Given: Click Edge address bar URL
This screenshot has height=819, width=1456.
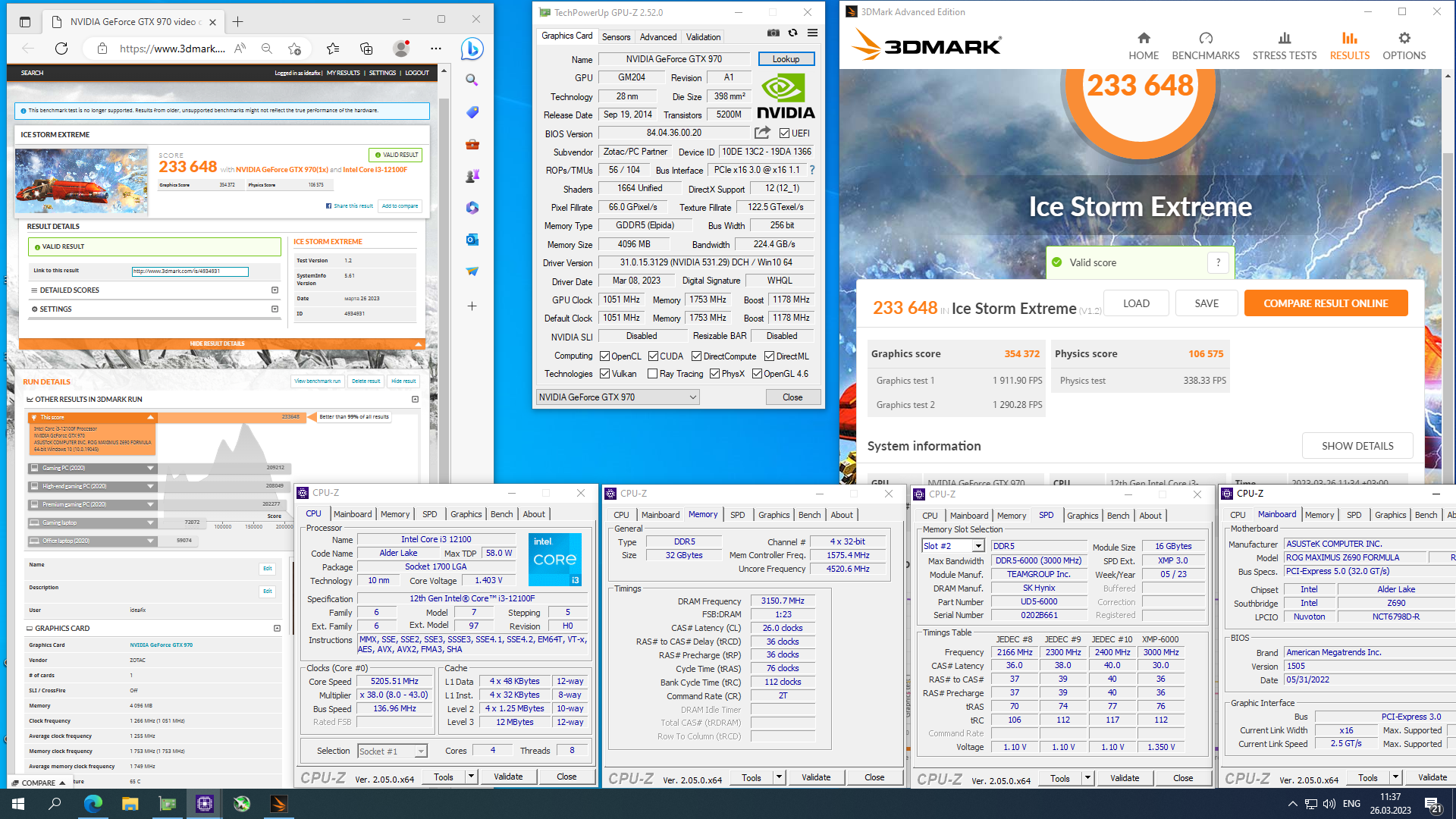Looking at the screenshot, I should (x=171, y=49).
